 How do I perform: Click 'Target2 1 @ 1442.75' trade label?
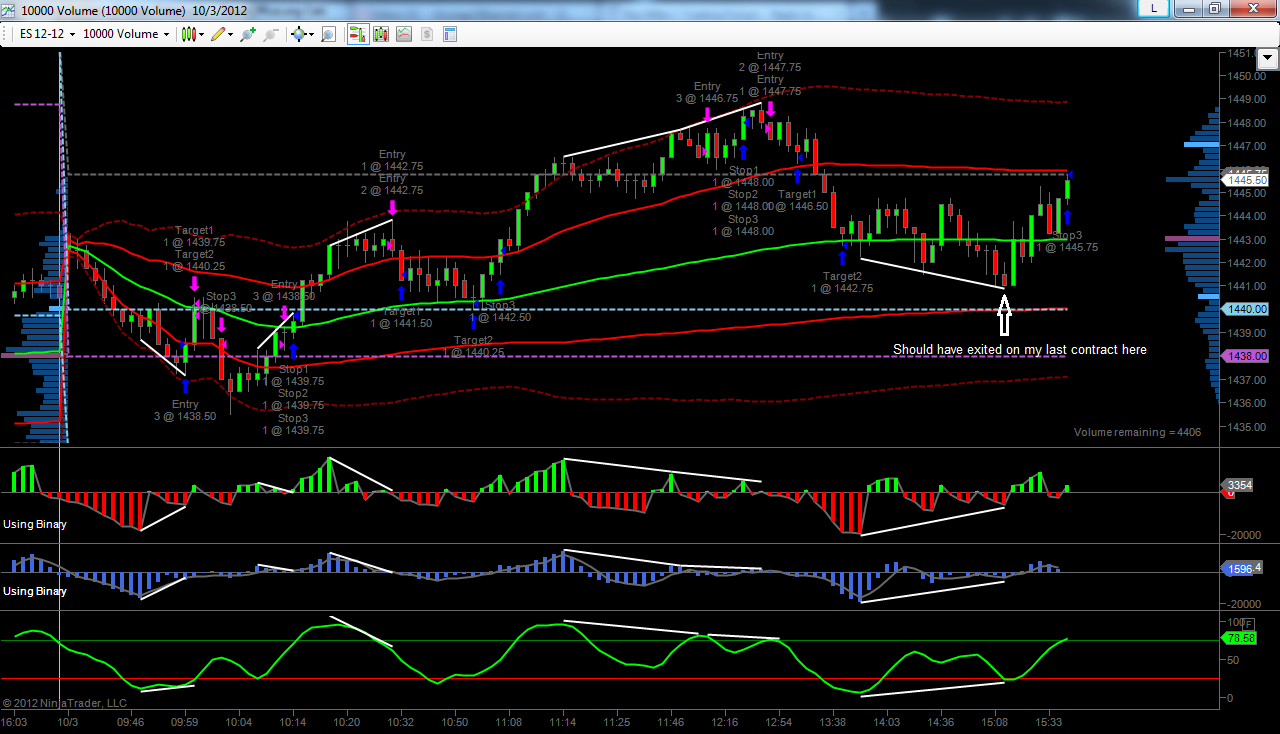click(842, 282)
